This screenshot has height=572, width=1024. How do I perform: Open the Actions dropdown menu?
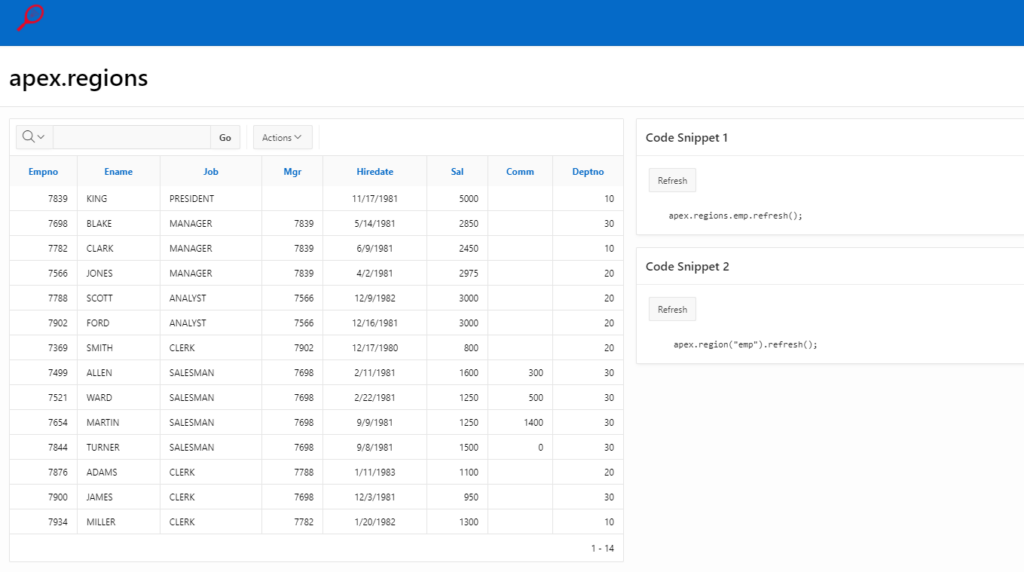coord(282,137)
